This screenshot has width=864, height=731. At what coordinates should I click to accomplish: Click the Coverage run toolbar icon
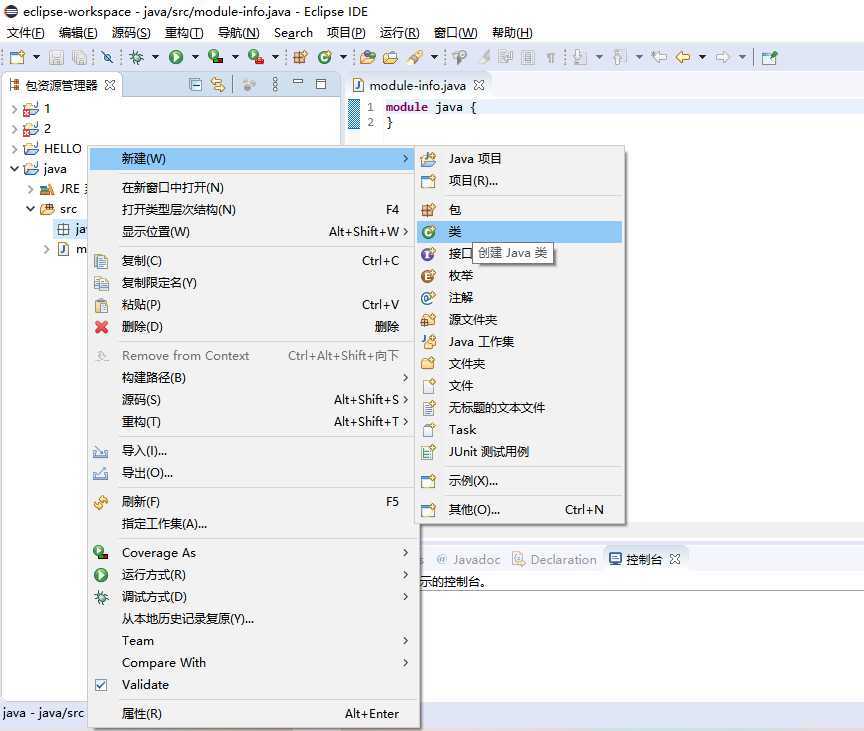(215, 57)
